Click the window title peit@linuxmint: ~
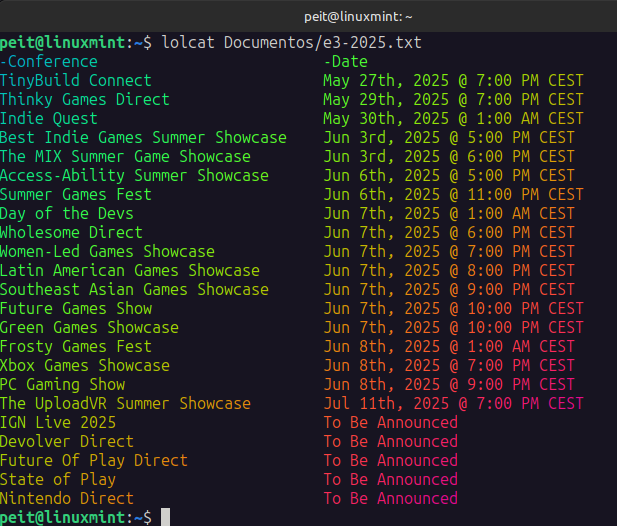 point(358,17)
